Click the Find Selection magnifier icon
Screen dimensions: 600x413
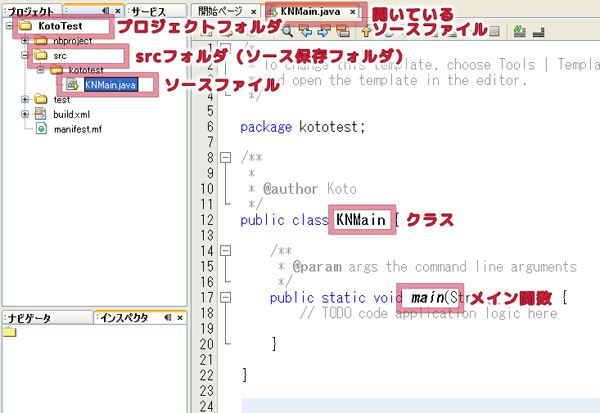tap(287, 31)
